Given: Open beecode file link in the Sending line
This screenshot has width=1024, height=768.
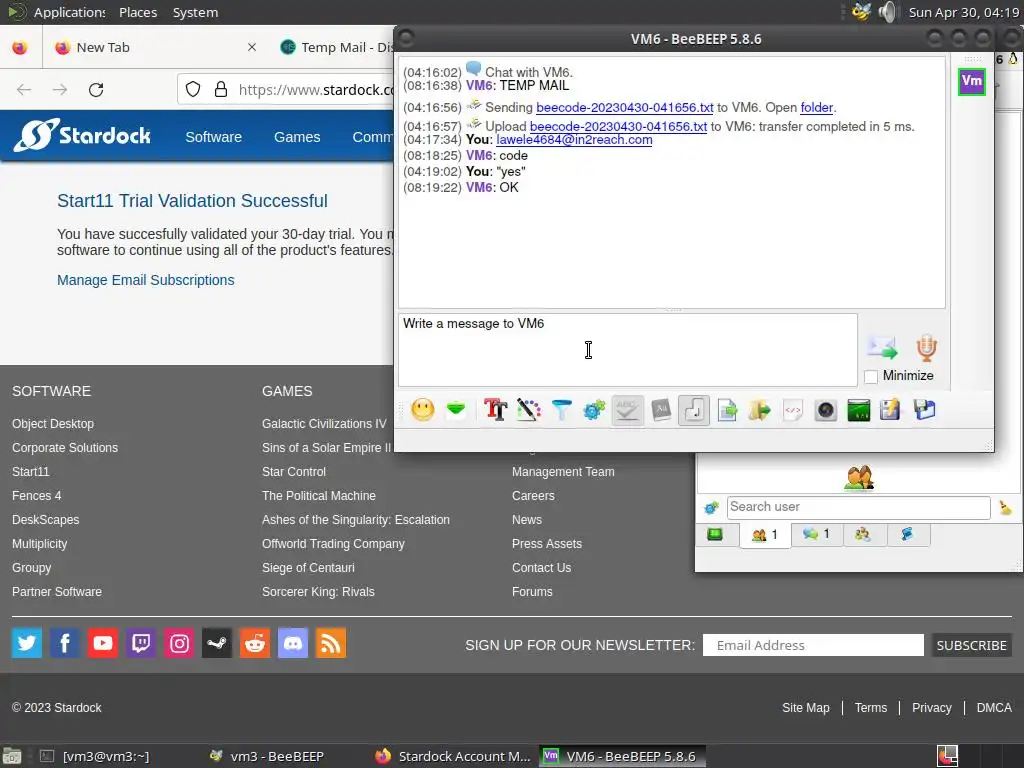Looking at the screenshot, I should point(624,108).
